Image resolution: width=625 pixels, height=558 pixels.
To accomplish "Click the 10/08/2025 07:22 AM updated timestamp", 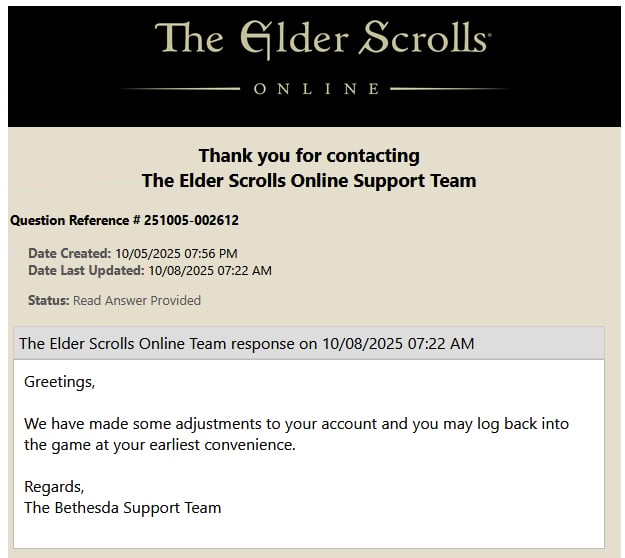I will pos(210,271).
